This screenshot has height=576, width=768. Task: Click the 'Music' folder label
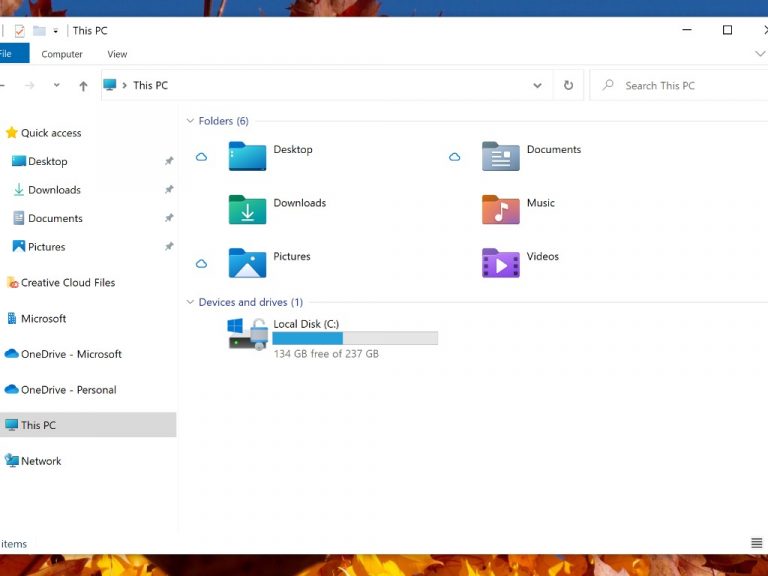tap(541, 203)
